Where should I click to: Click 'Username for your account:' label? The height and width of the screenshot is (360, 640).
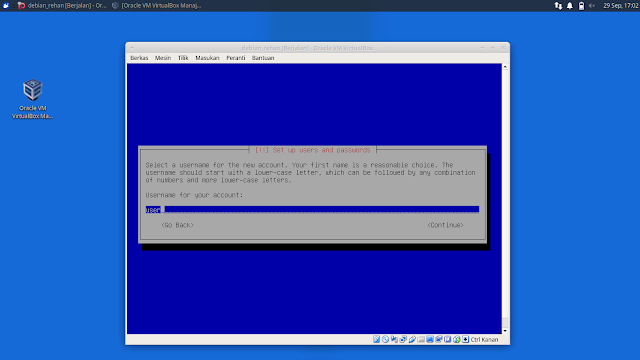pos(194,195)
